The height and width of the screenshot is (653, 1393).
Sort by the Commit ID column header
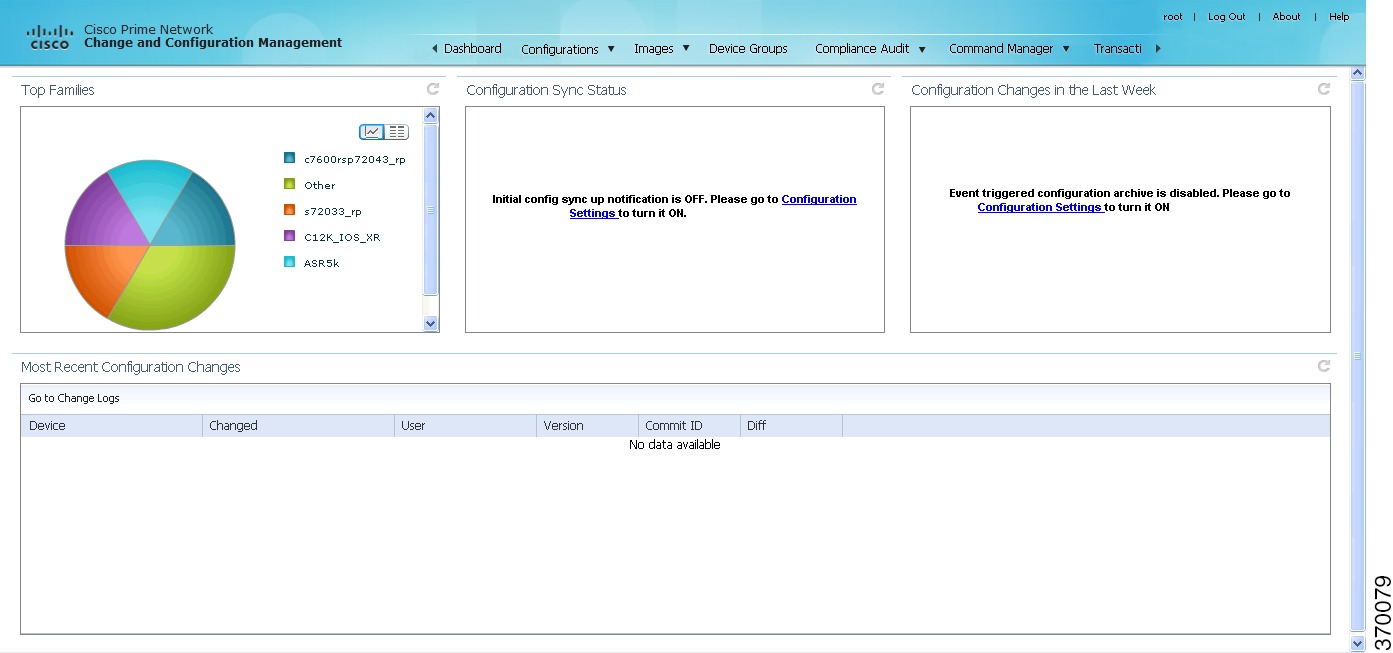coord(689,426)
